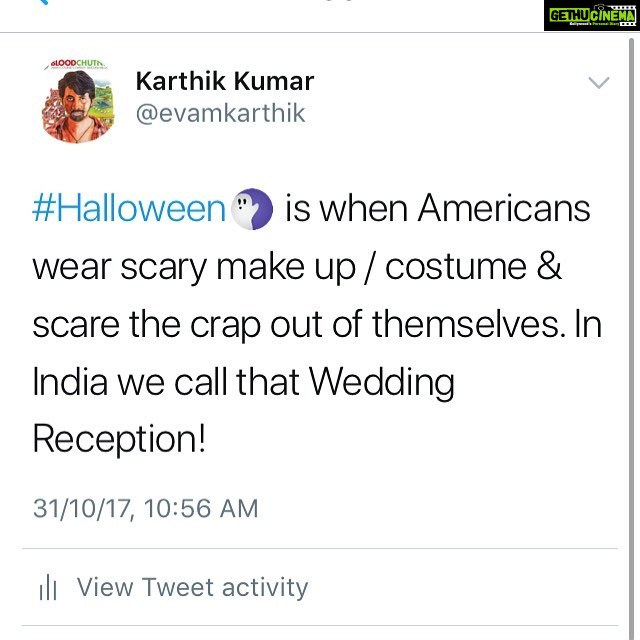Image resolution: width=640 pixels, height=640 pixels.
Task: Click the 31/10/17, 10:56 AM timestamp
Action: (x=146, y=509)
